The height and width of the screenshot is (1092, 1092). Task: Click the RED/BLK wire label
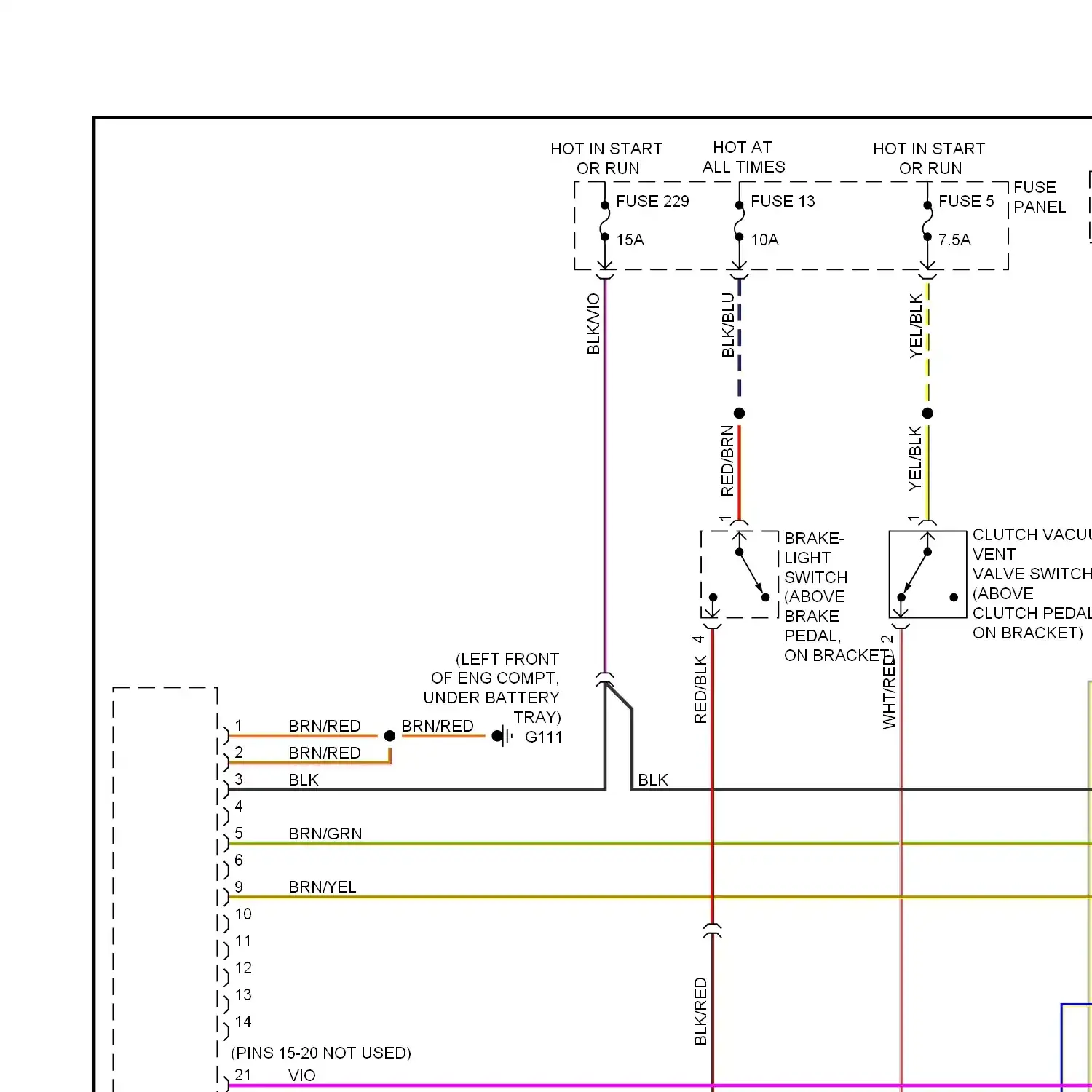coord(700,689)
